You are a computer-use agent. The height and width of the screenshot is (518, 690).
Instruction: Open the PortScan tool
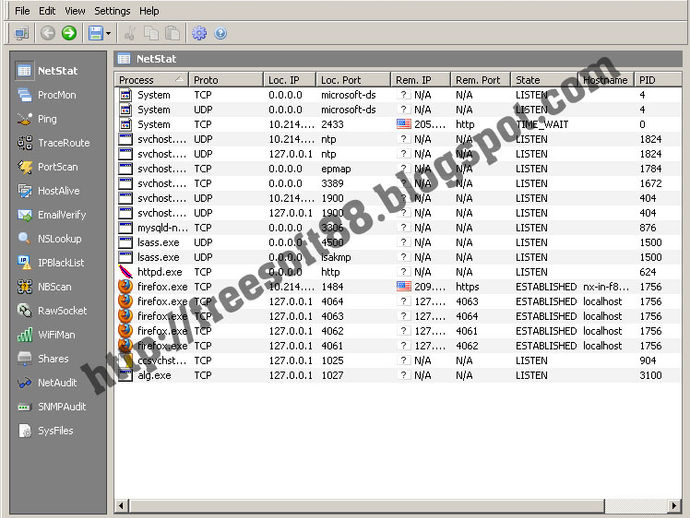[x=48, y=167]
